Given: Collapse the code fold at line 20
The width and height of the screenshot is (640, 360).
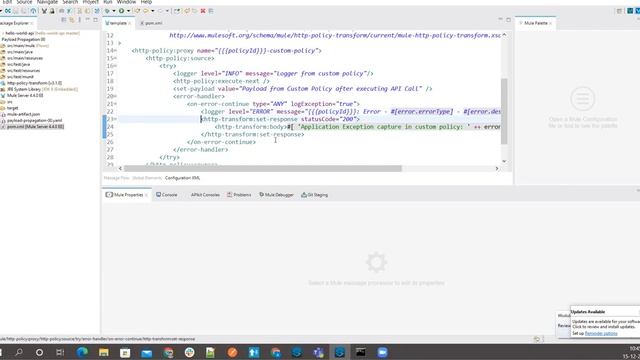Looking at the screenshot, I should pos(116,96).
